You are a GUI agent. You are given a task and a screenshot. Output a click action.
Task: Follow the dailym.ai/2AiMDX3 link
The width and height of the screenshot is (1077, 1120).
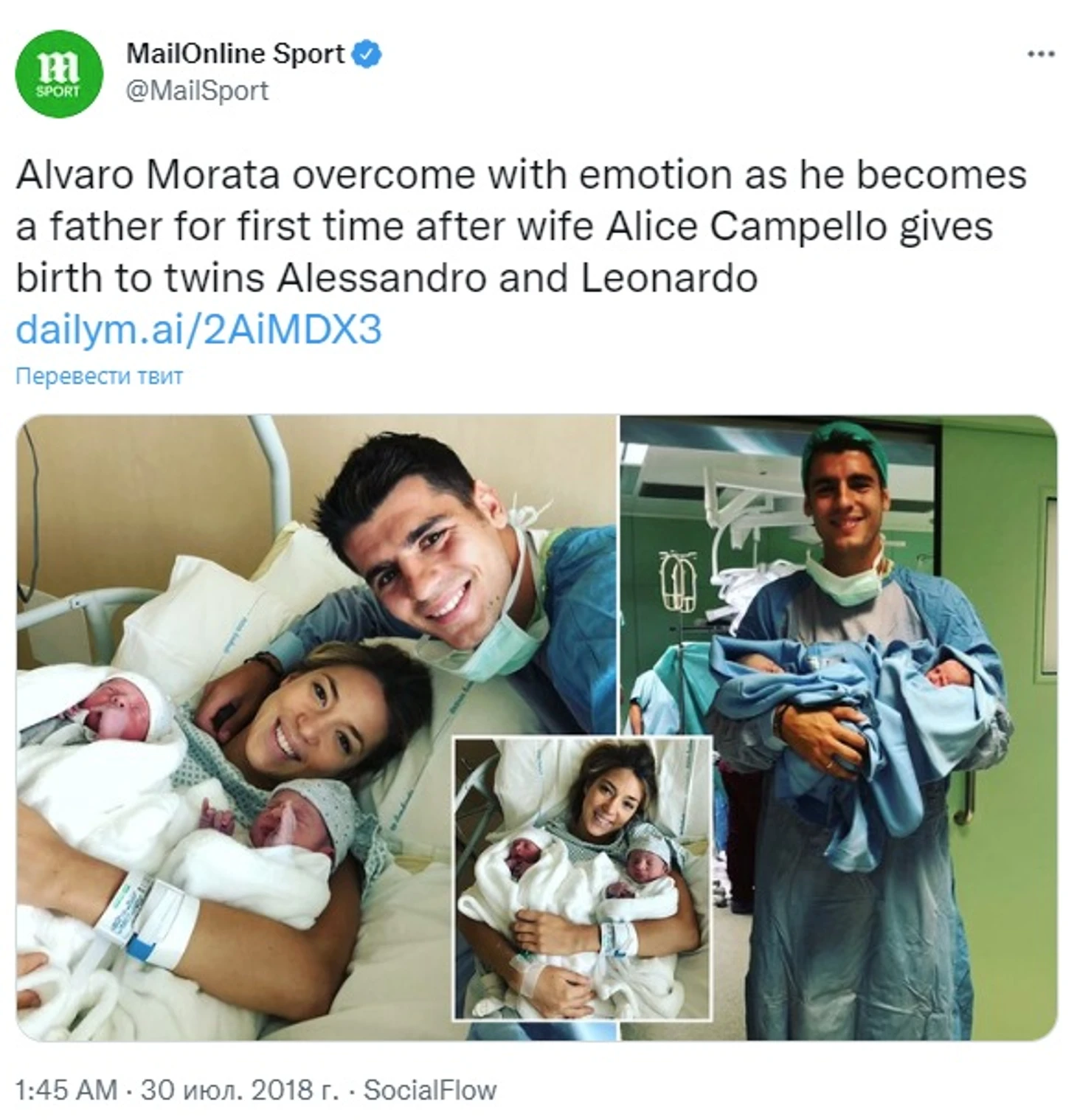tap(198, 329)
